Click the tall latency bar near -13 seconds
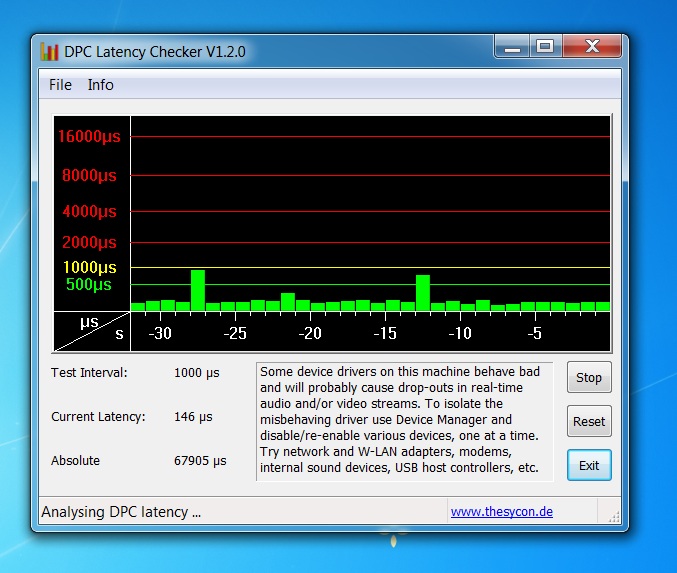The image size is (677, 573). tap(423, 293)
